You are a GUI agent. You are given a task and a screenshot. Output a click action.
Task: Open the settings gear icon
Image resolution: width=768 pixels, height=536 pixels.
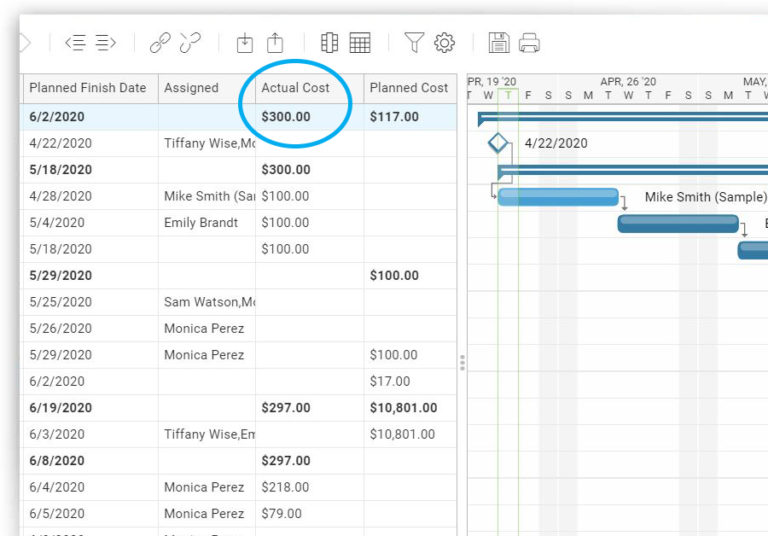tap(444, 43)
